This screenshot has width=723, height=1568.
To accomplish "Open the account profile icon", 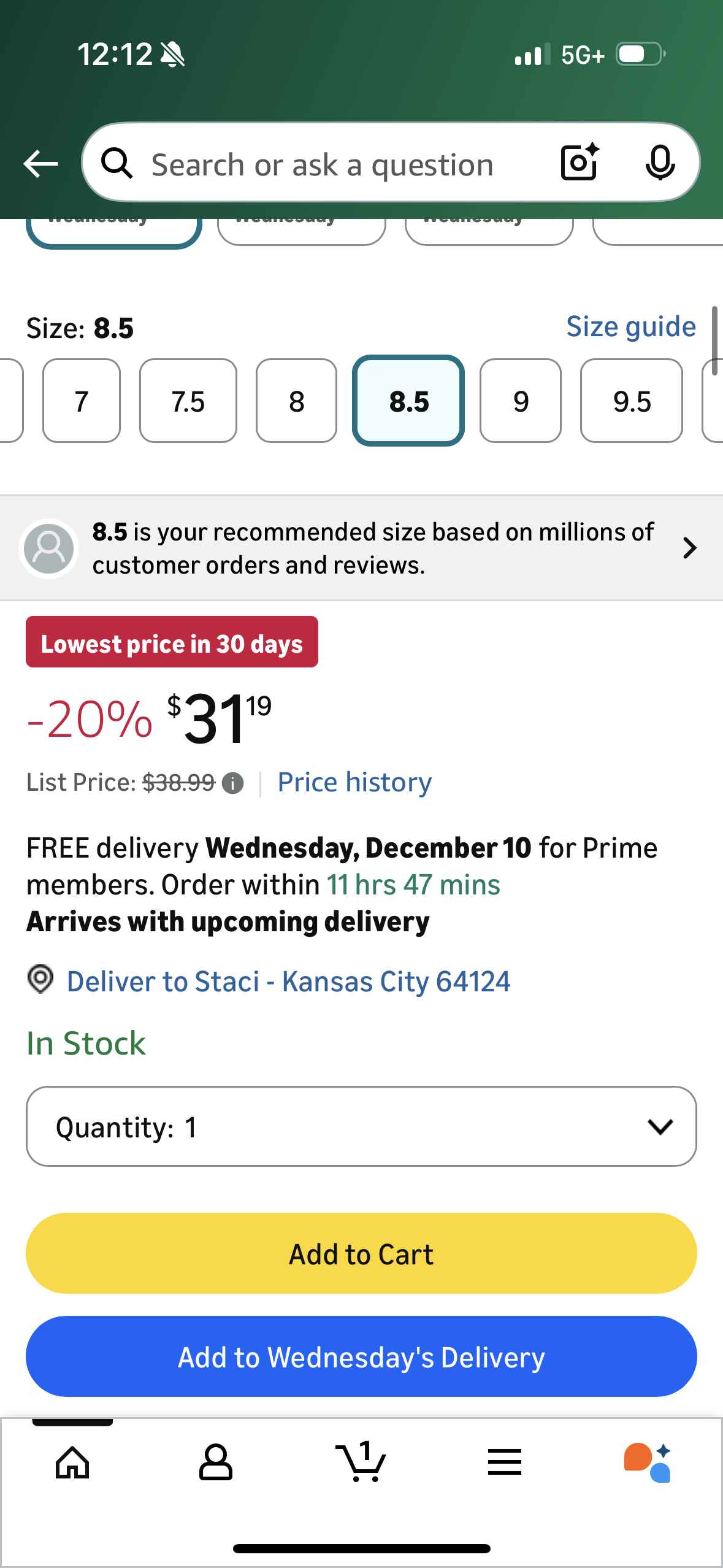I will pyautogui.click(x=216, y=1462).
